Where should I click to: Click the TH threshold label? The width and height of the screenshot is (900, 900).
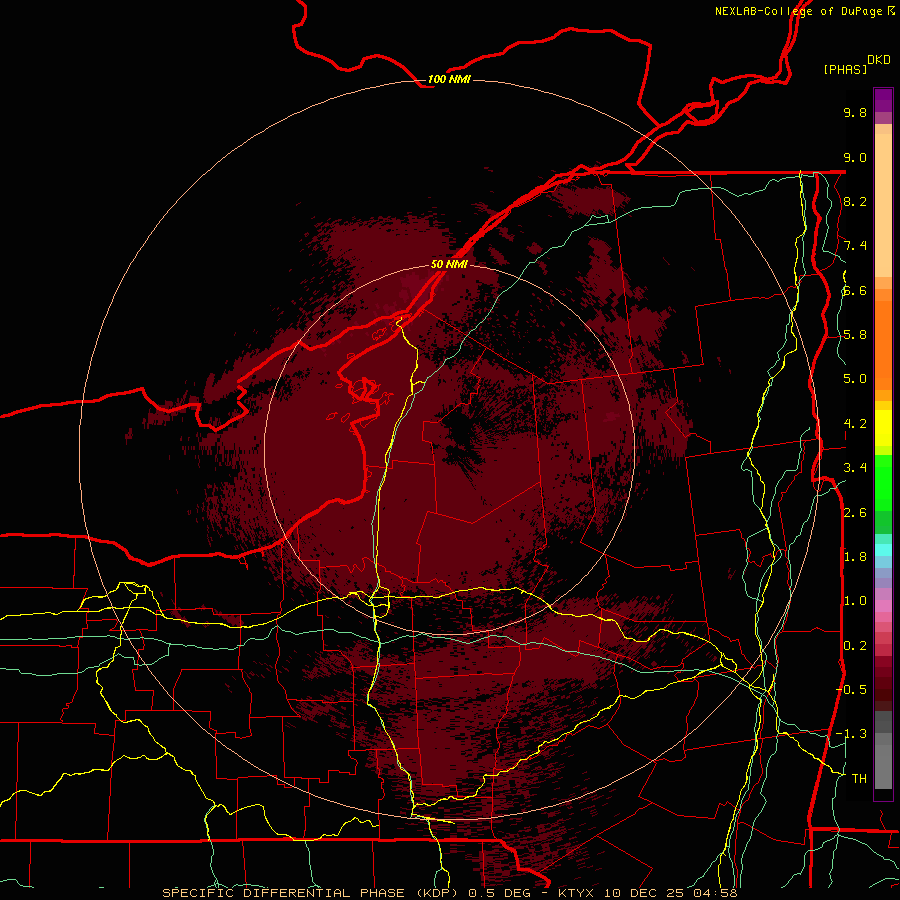859,779
